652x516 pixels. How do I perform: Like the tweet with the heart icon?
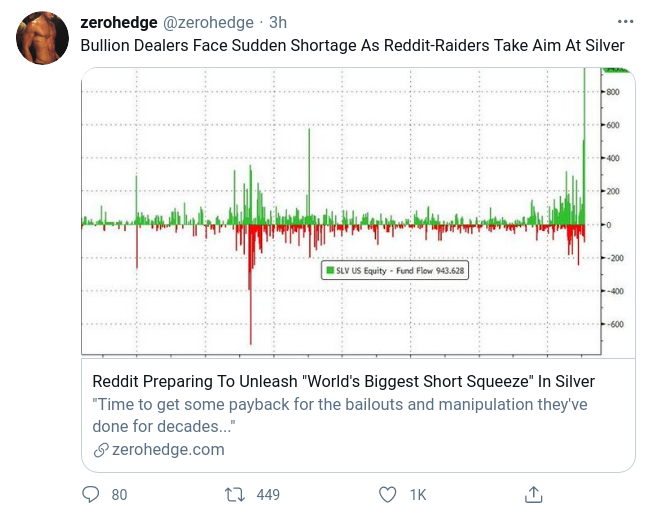(x=389, y=494)
